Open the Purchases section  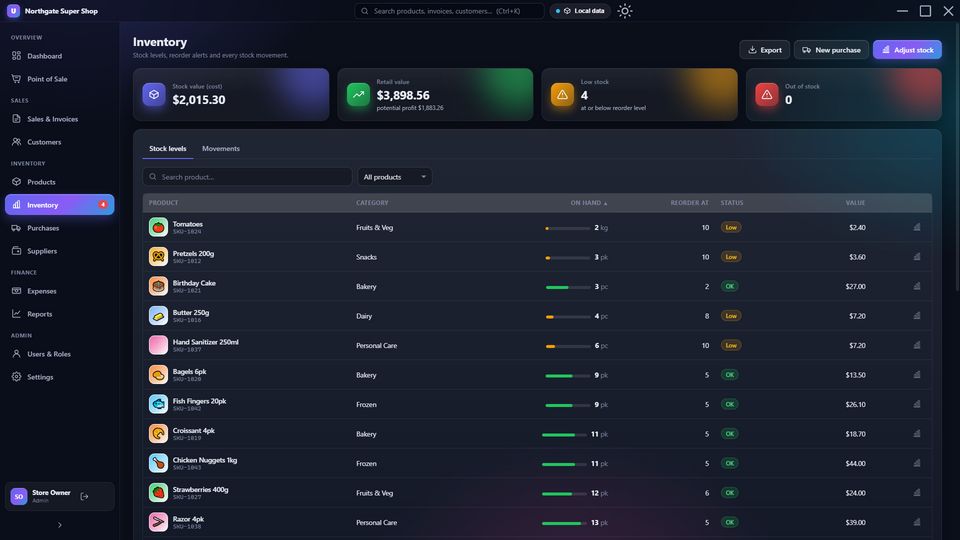point(59,228)
